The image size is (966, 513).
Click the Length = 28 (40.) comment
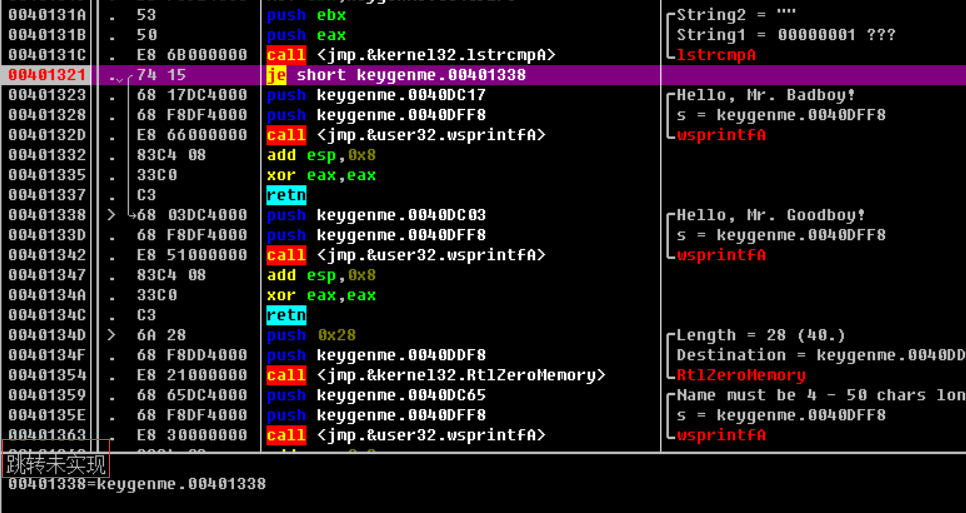pyautogui.click(x=760, y=335)
